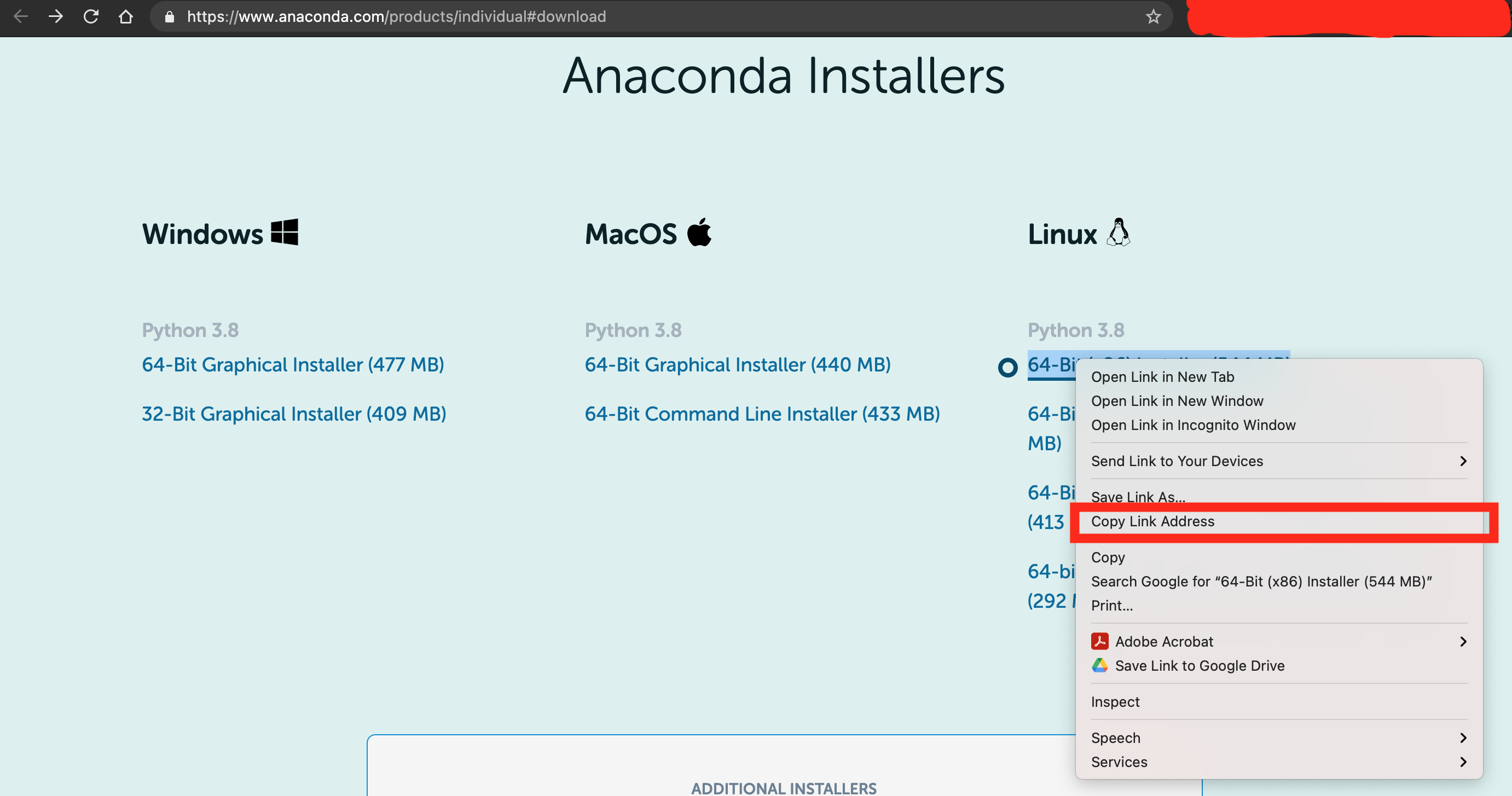Click circle marker beside Linux installer link
1512x796 pixels.
[1008, 368]
